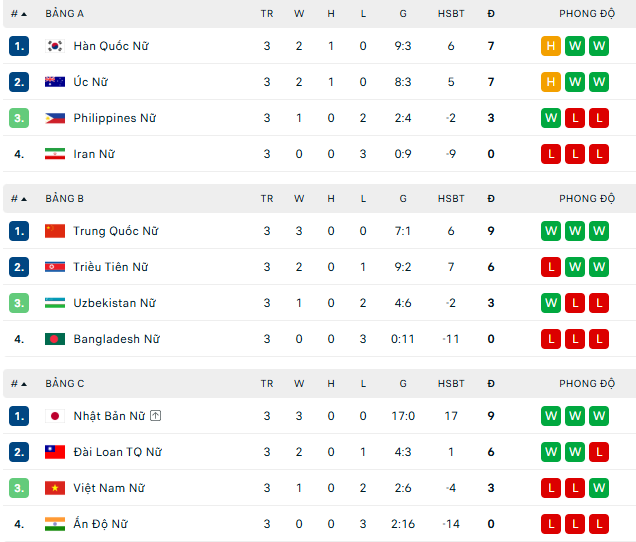
Task: Click the China flag icon
Action: (55, 231)
